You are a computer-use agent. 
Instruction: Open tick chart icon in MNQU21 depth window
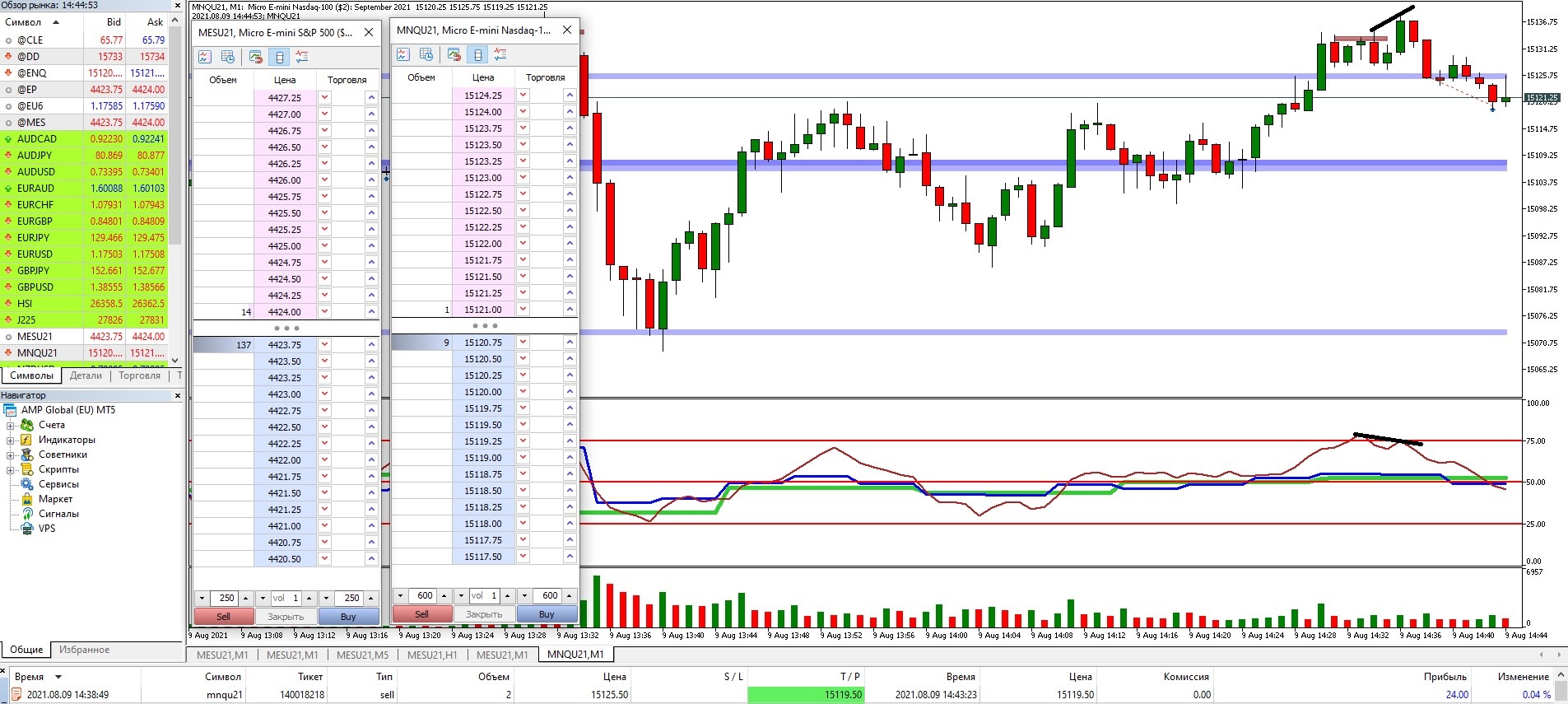click(x=403, y=54)
